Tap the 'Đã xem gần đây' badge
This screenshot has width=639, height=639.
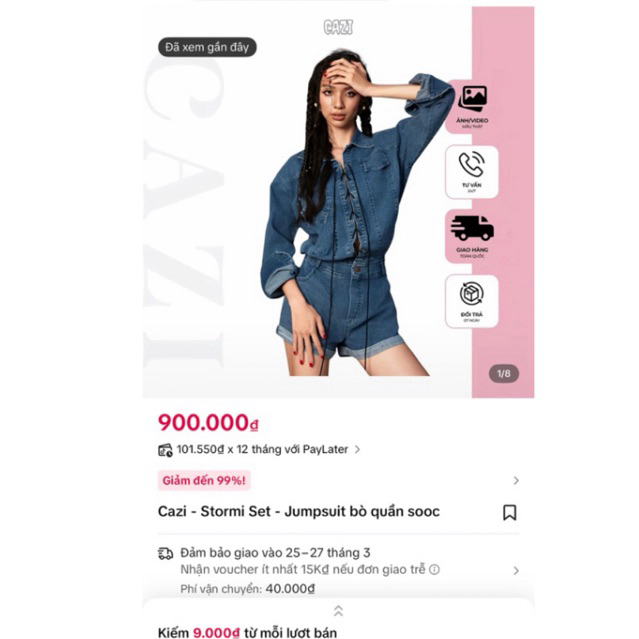click(x=207, y=47)
